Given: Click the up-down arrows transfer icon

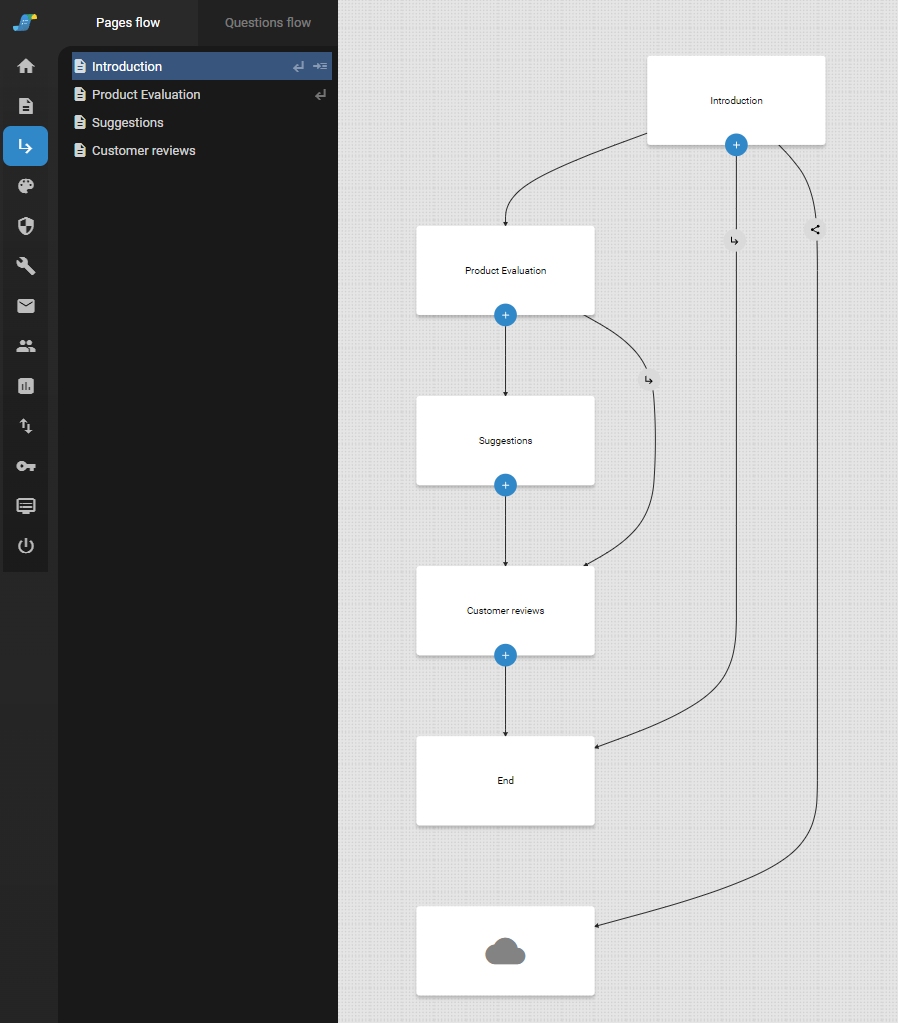Looking at the screenshot, I should (26, 426).
